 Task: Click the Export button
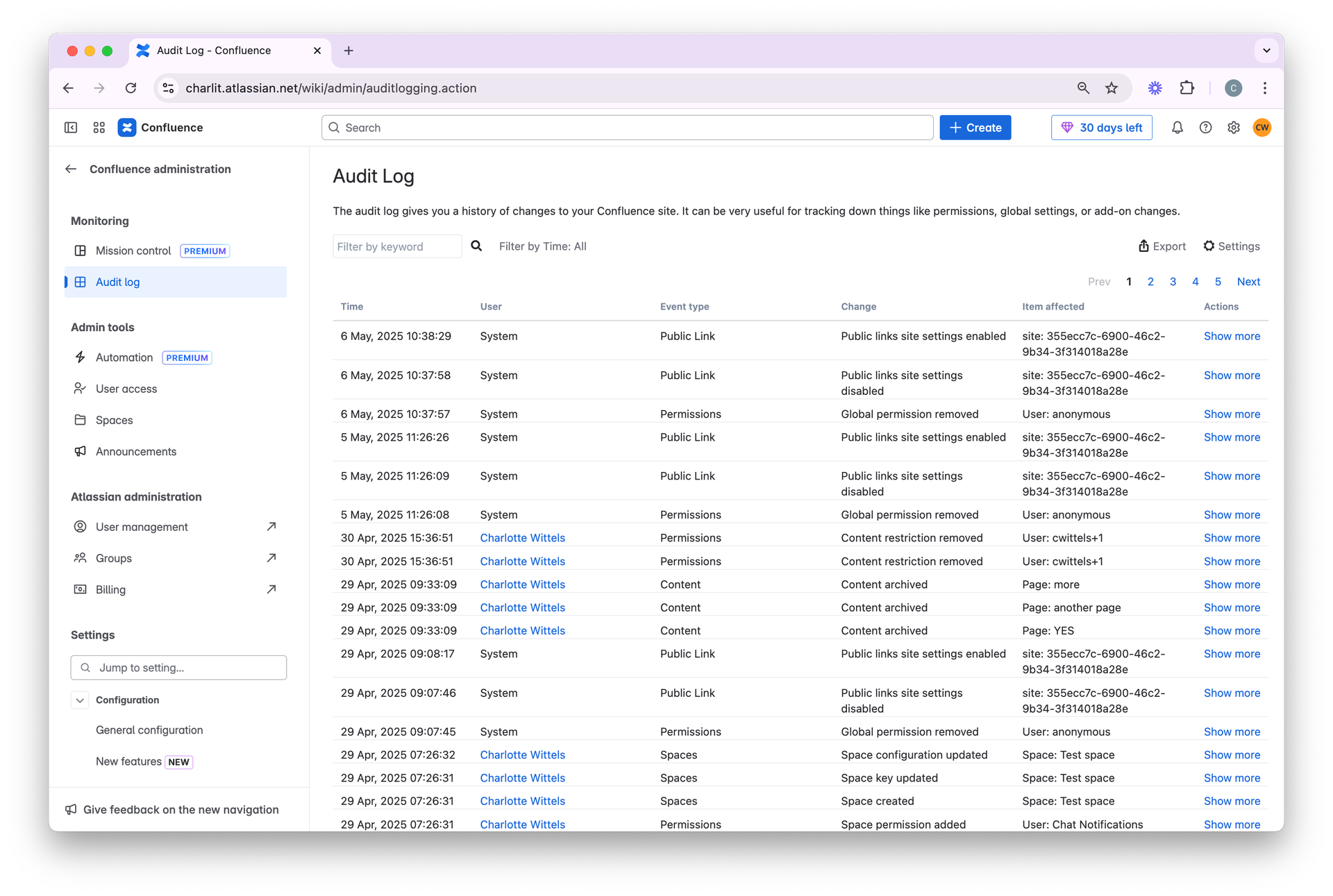(1162, 246)
